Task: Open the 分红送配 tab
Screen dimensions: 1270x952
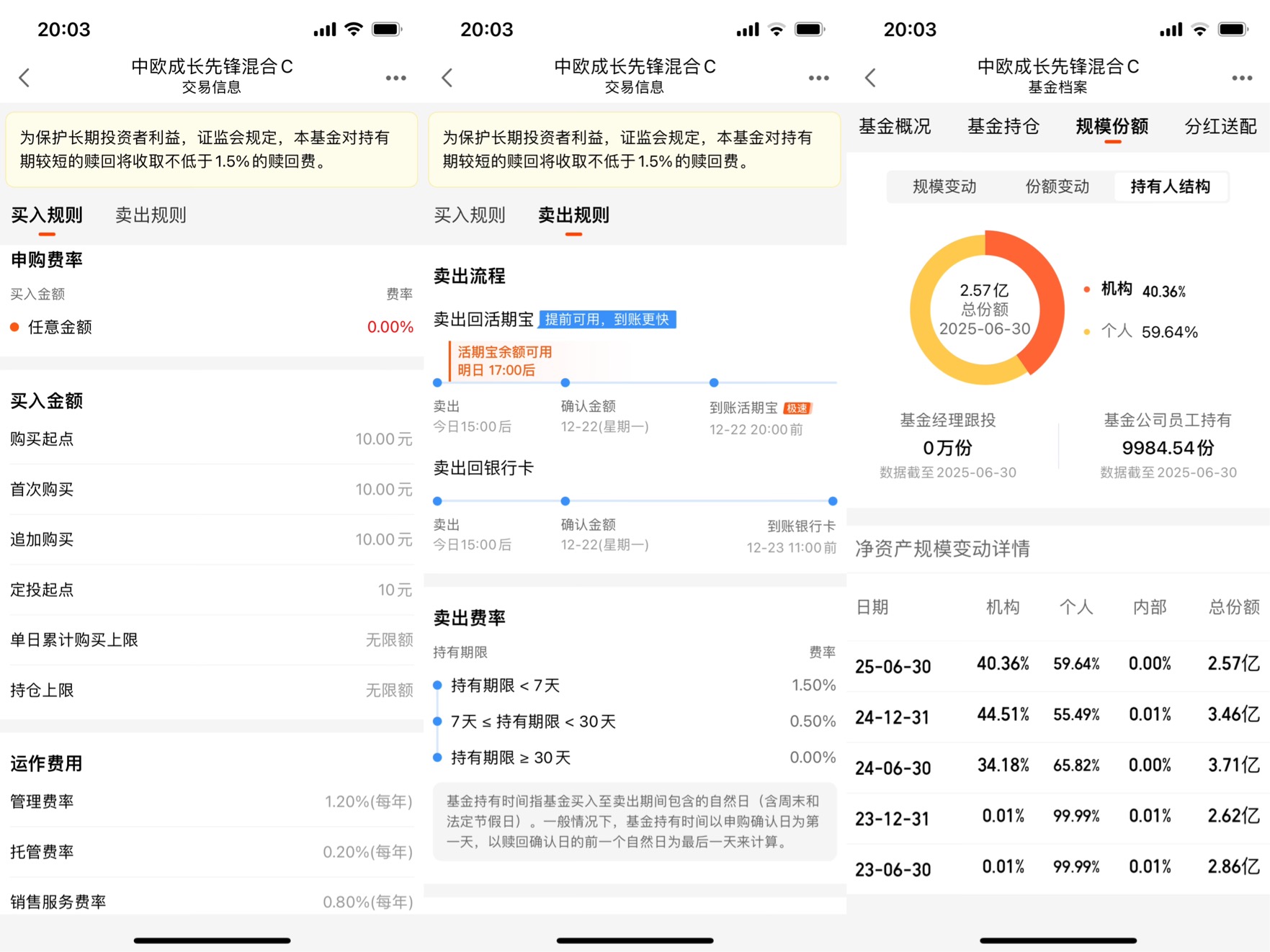Action: point(1221,127)
